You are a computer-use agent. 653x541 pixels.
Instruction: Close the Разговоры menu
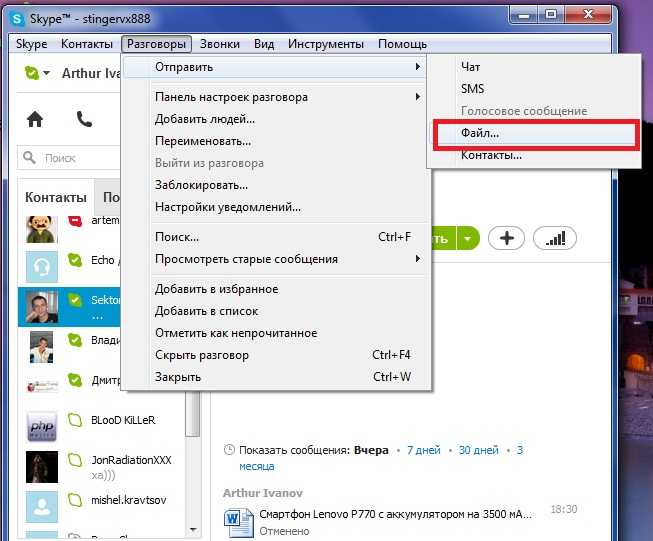[x=156, y=44]
